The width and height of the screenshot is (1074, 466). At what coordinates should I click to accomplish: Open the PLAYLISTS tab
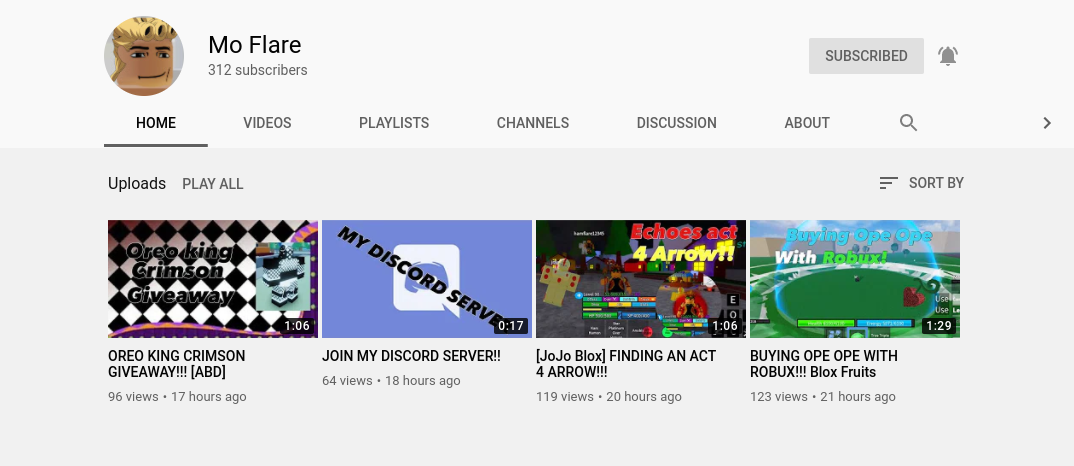(394, 123)
